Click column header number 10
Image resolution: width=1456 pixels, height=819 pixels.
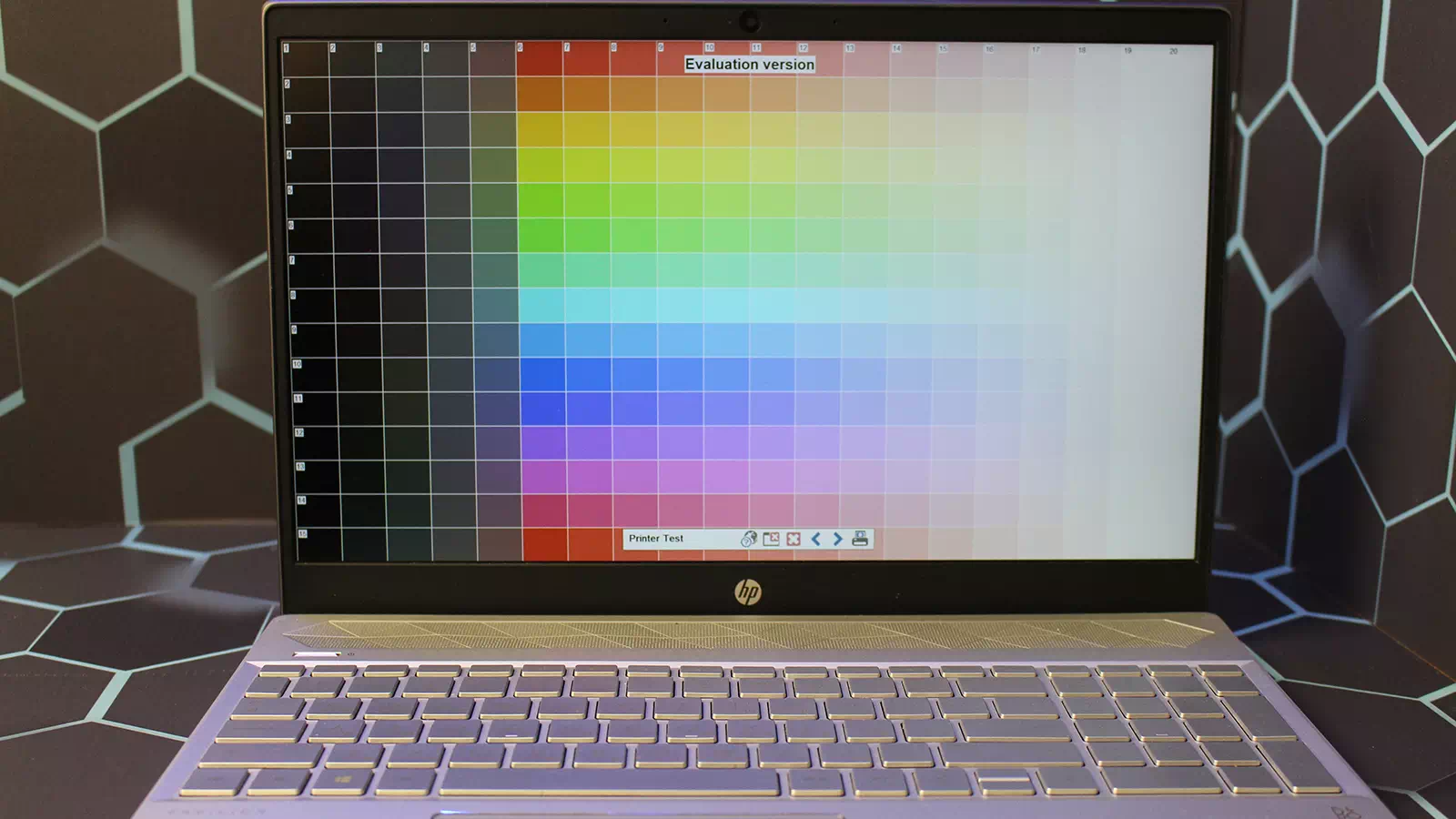(711, 47)
